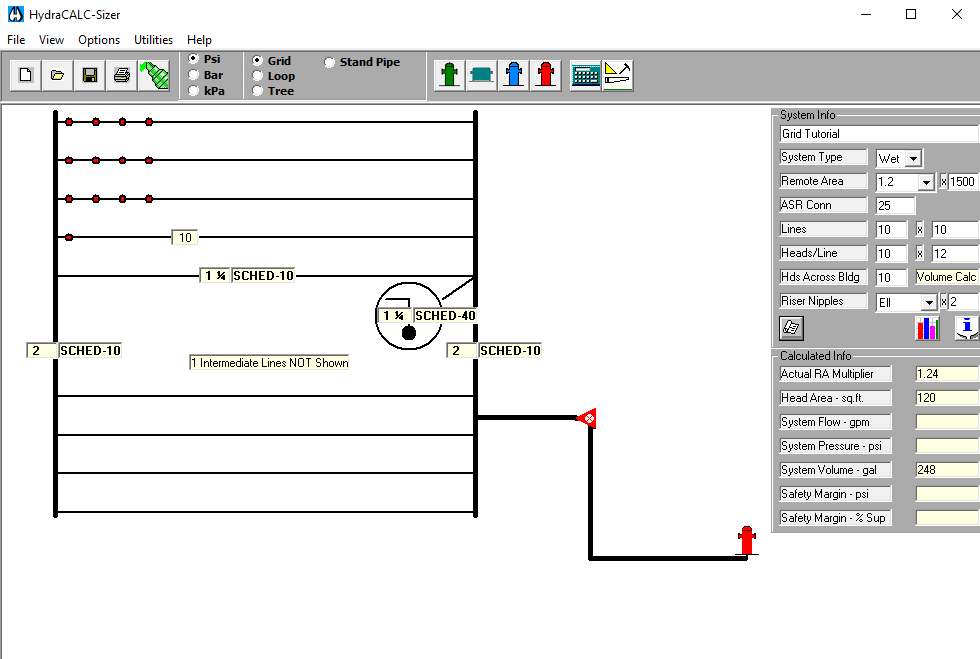
Task: Open the Utilities menu
Action: (153, 40)
